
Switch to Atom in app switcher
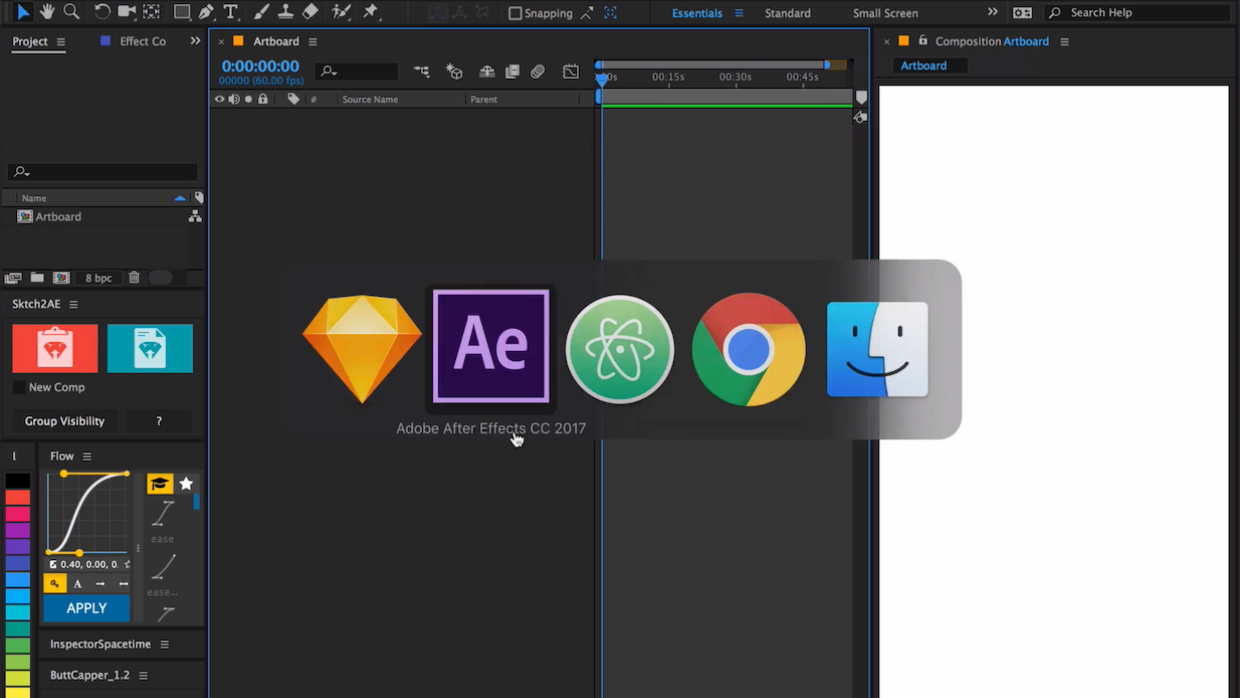coord(620,350)
